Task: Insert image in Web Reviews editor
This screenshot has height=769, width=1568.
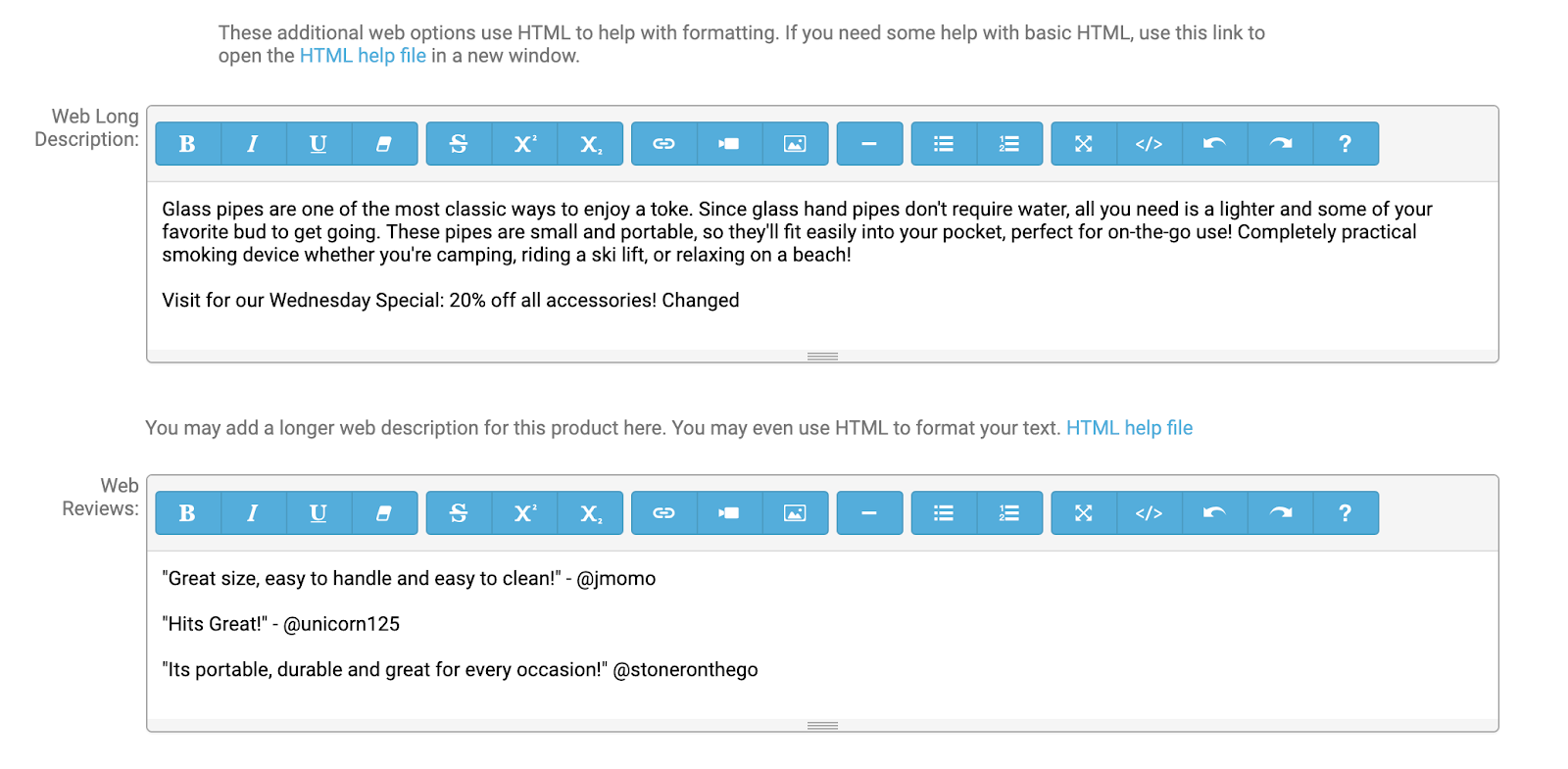Action: 795,513
